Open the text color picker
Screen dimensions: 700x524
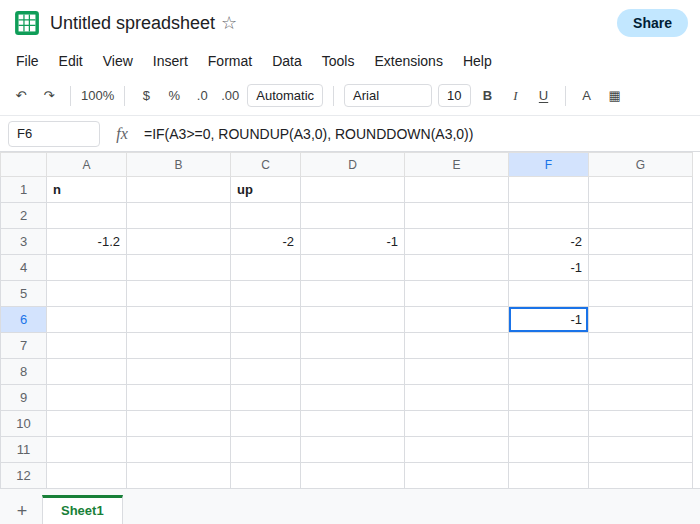pyautogui.click(x=586, y=96)
